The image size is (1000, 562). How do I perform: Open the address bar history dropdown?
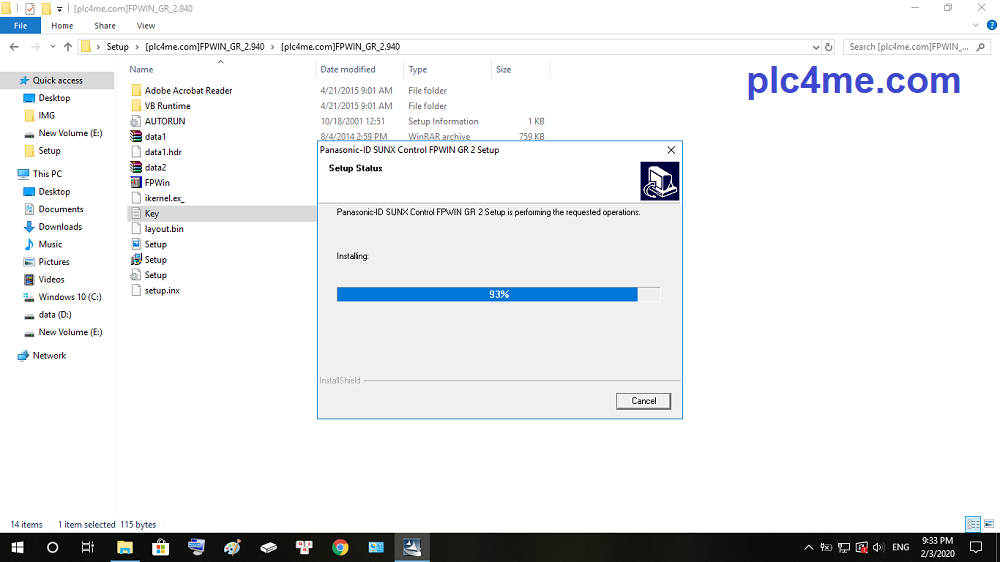[815, 47]
